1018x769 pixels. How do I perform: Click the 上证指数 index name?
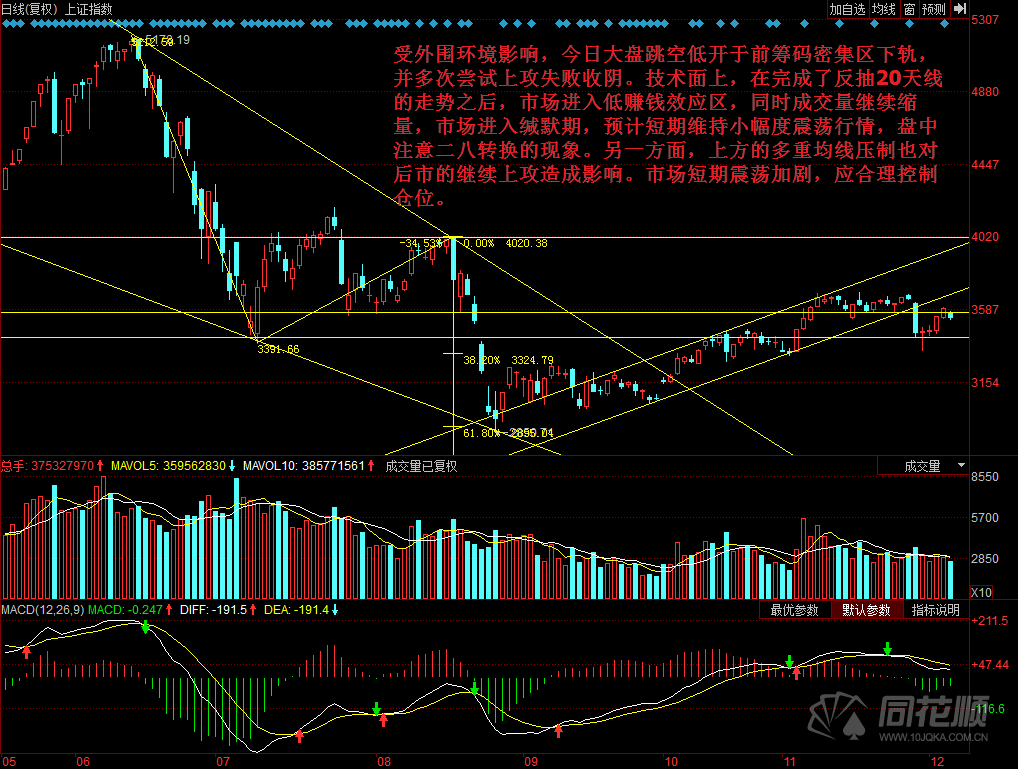click(88, 9)
